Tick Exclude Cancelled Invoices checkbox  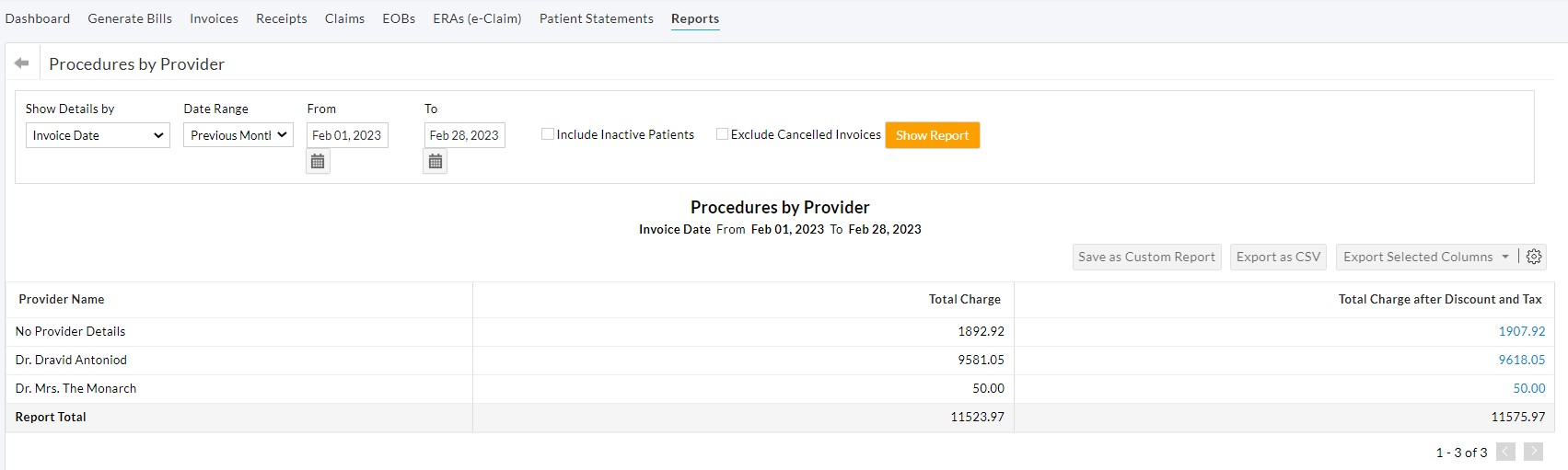pos(722,134)
